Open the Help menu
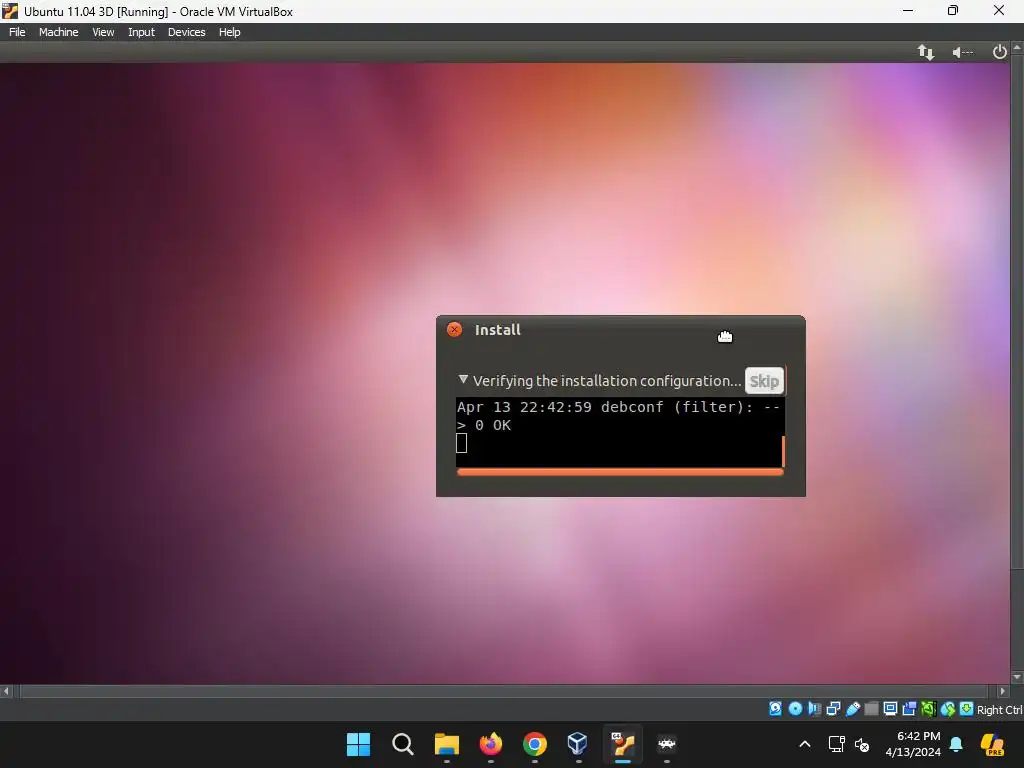The height and width of the screenshot is (768, 1024). coord(229,32)
